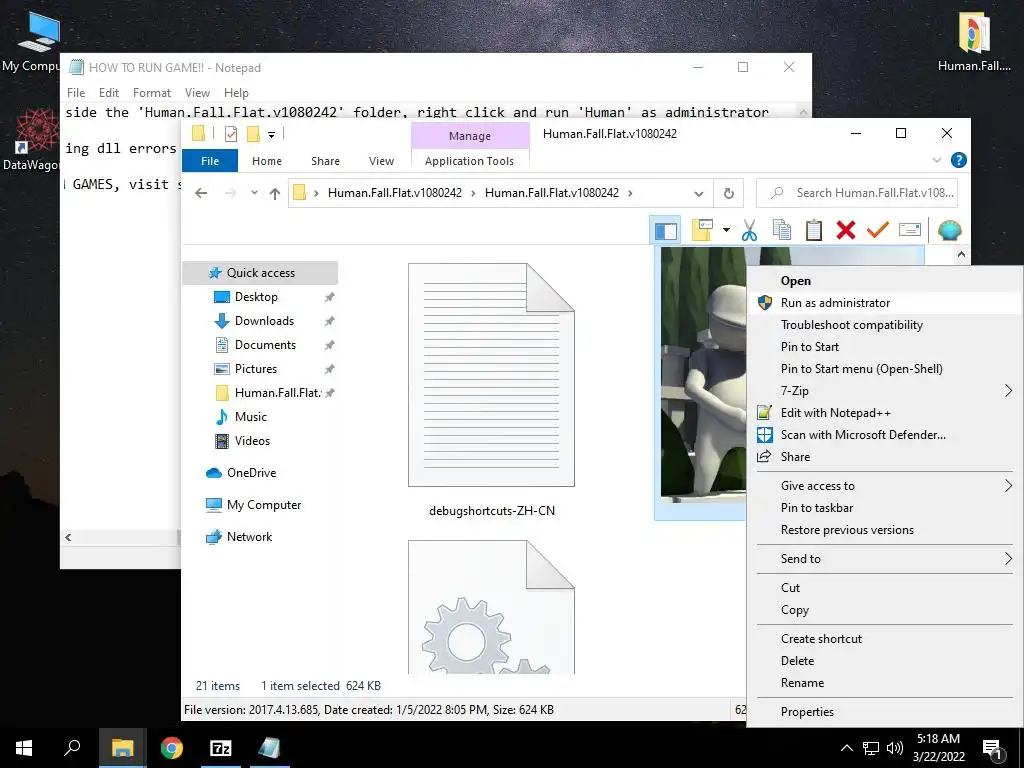Open the Application Tools ribbon tab

pos(469,161)
